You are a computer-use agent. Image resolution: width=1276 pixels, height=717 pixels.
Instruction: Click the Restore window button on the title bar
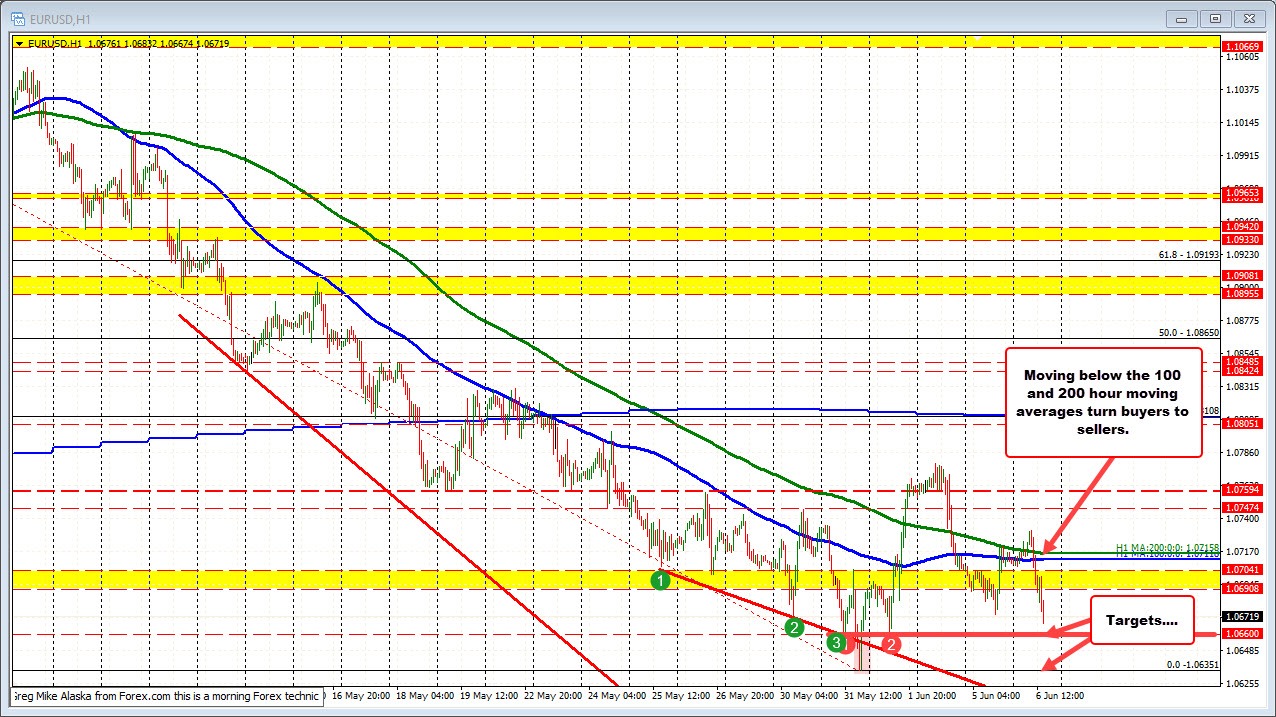tap(1214, 17)
